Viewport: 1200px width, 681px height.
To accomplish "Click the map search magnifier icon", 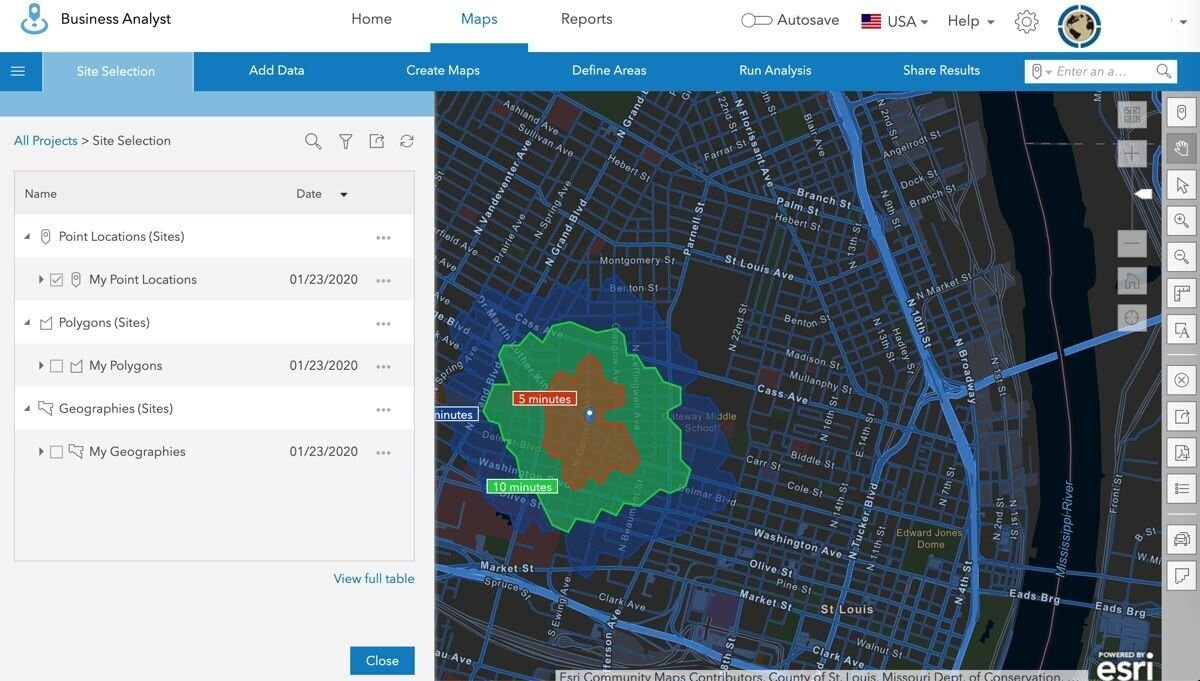I will (1163, 71).
